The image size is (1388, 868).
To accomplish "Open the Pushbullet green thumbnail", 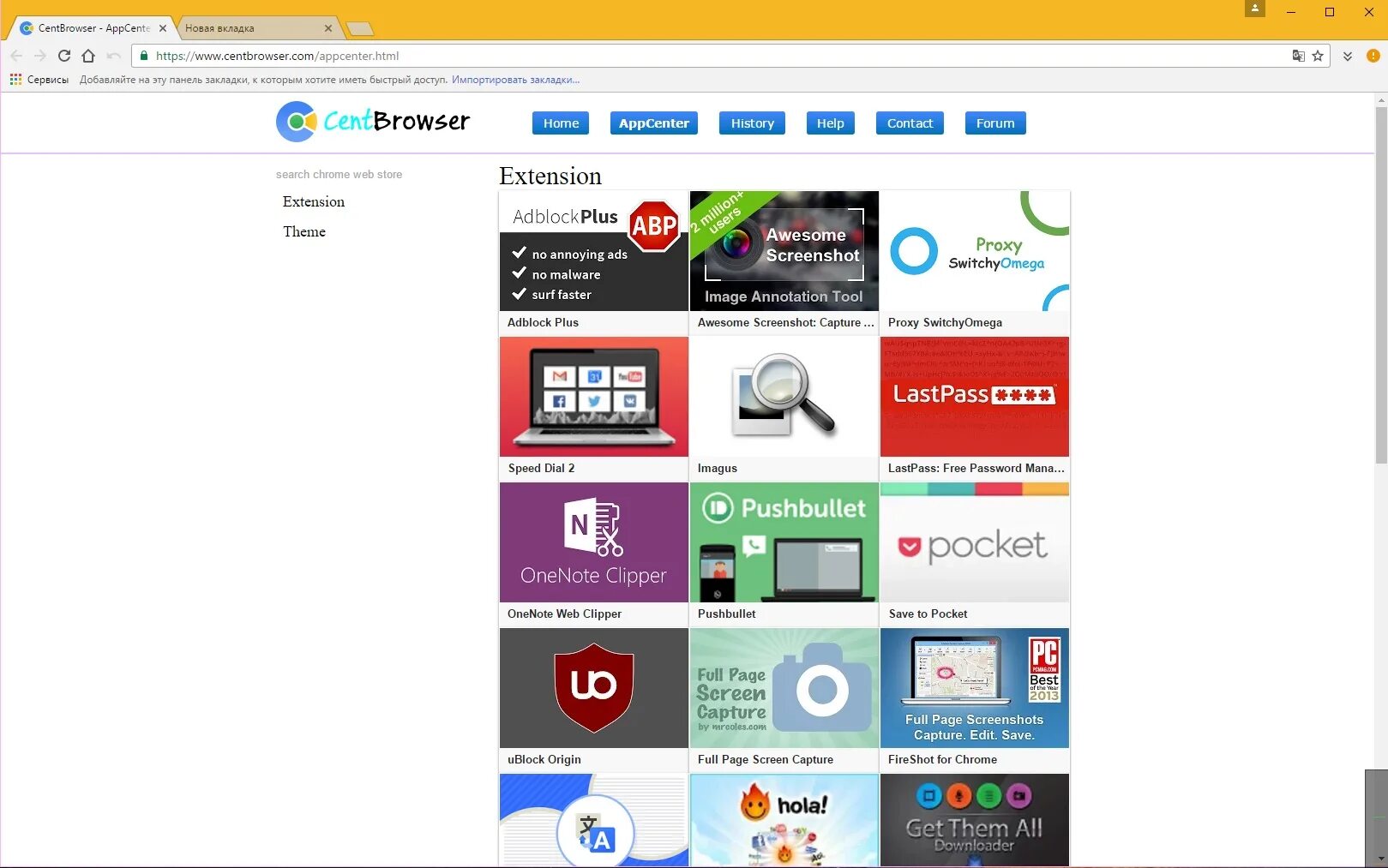I will pyautogui.click(x=784, y=542).
